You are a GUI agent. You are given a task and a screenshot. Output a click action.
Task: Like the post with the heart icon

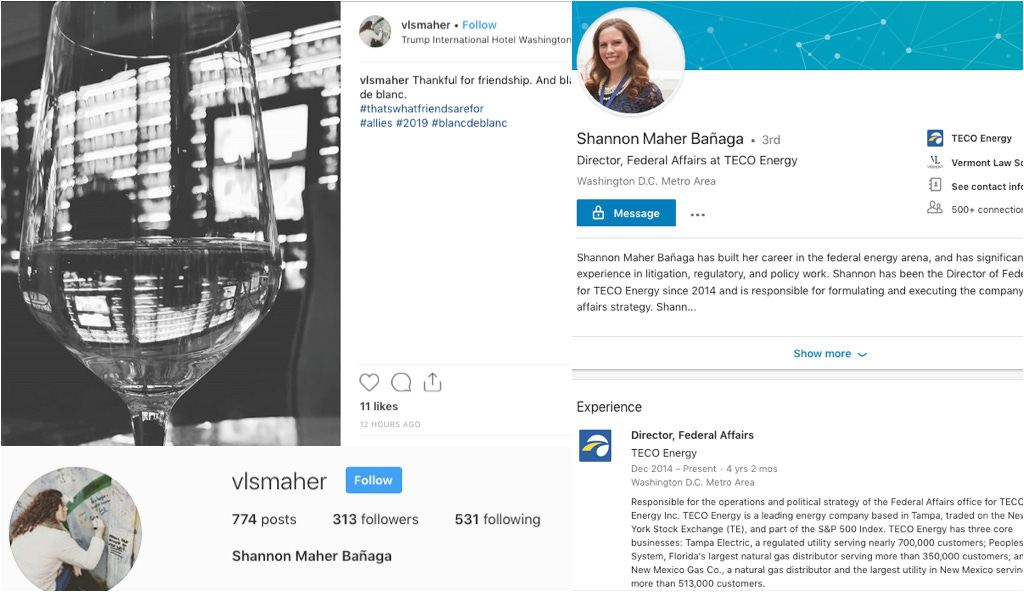click(369, 382)
